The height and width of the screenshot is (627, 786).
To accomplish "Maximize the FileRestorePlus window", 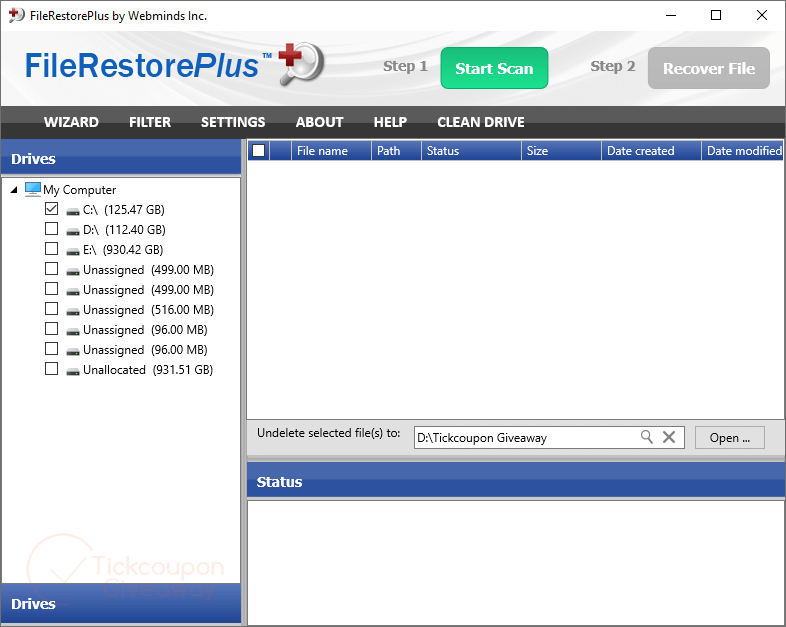I will 716,16.
